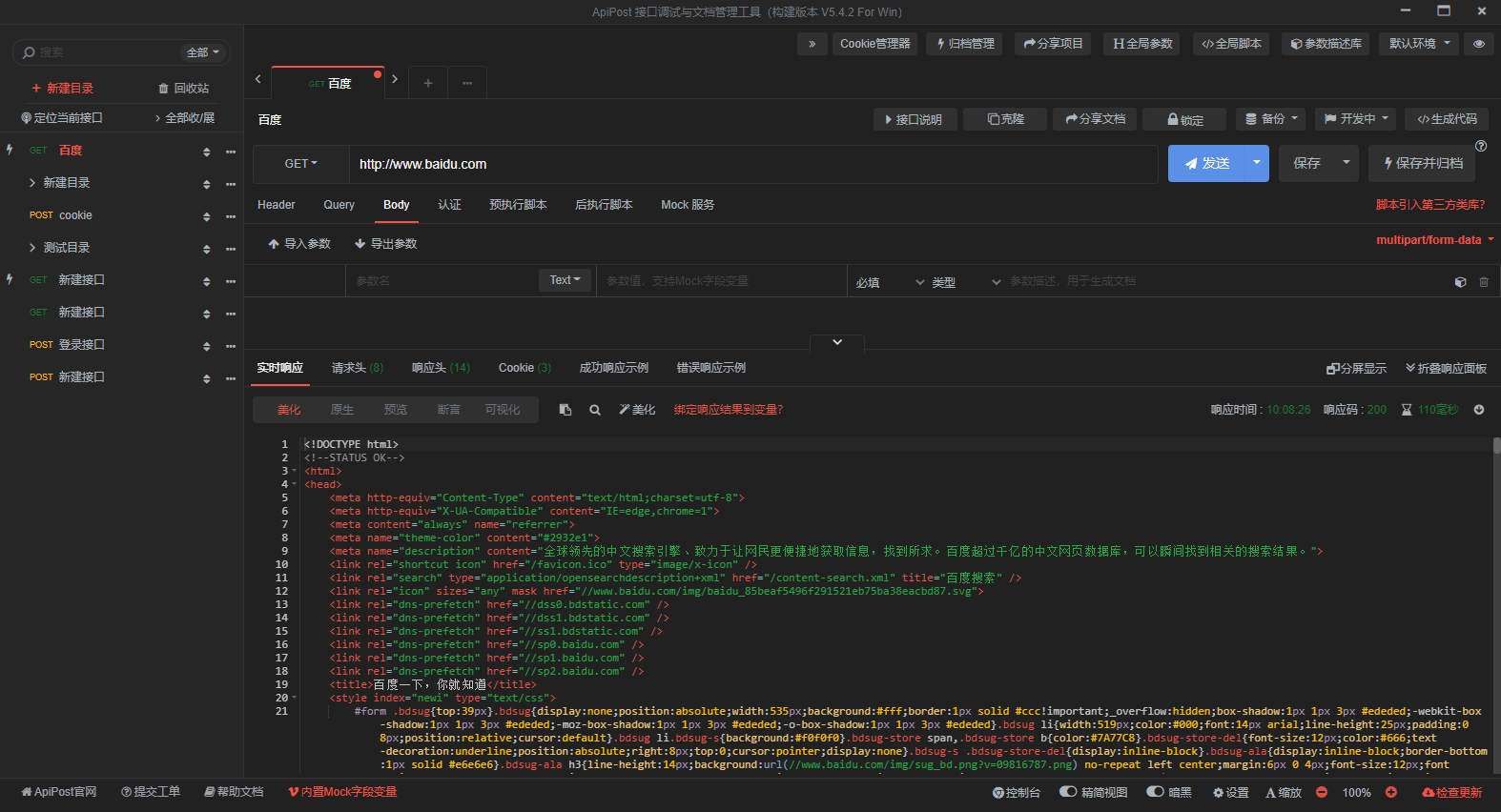Open the 参数描述库 parameter description library
The height and width of the screenshot is (812, 1501).
pyautogui.click(x=1326, y=44)
